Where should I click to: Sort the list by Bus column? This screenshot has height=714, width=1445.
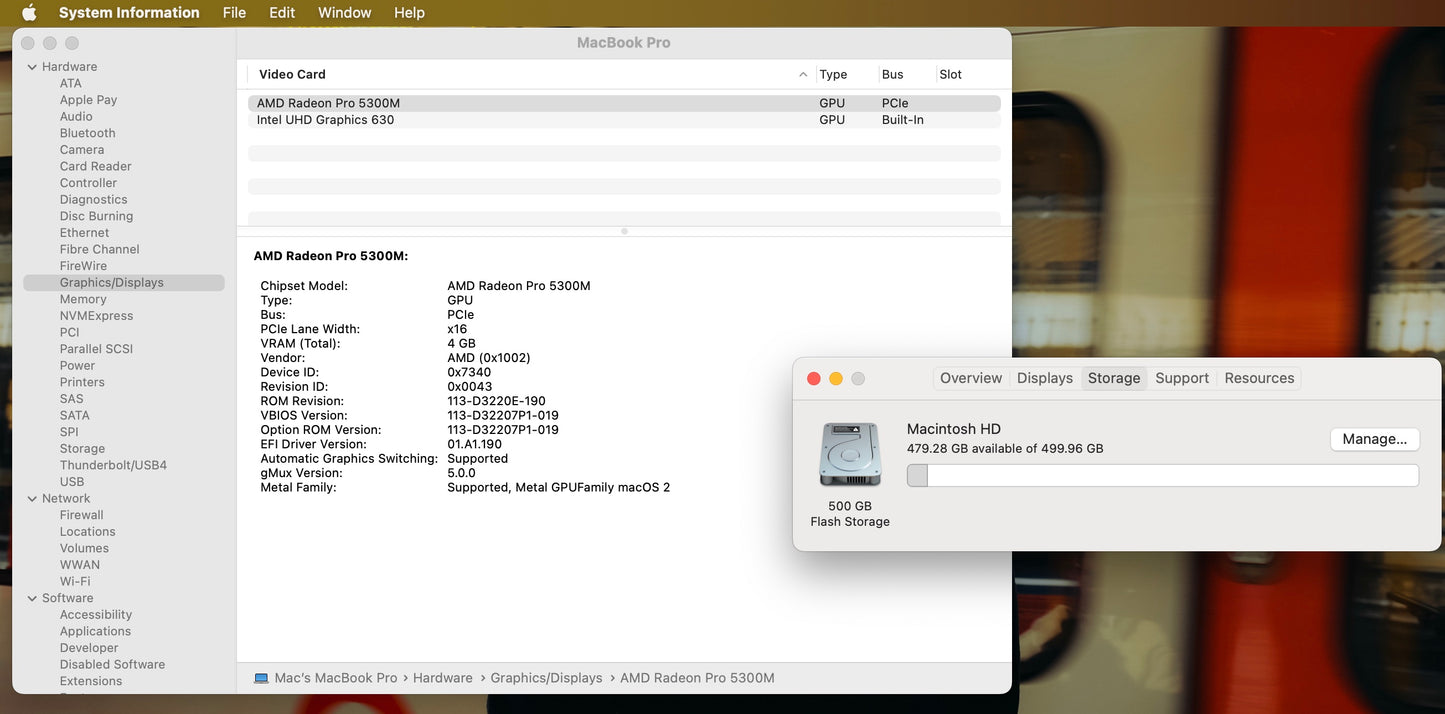tap(892, 75)
